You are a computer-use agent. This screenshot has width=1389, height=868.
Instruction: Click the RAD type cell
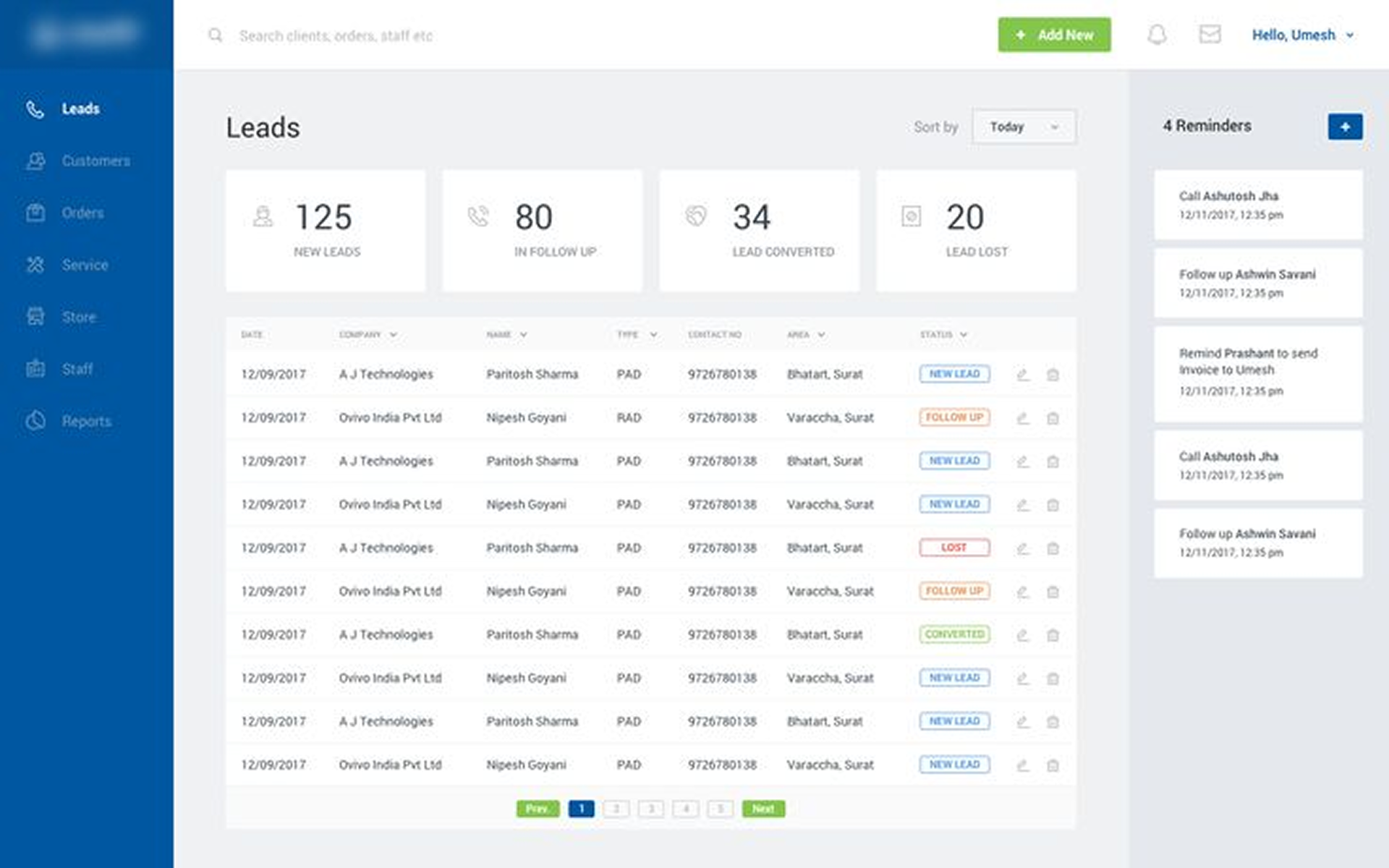coord(629,418)
